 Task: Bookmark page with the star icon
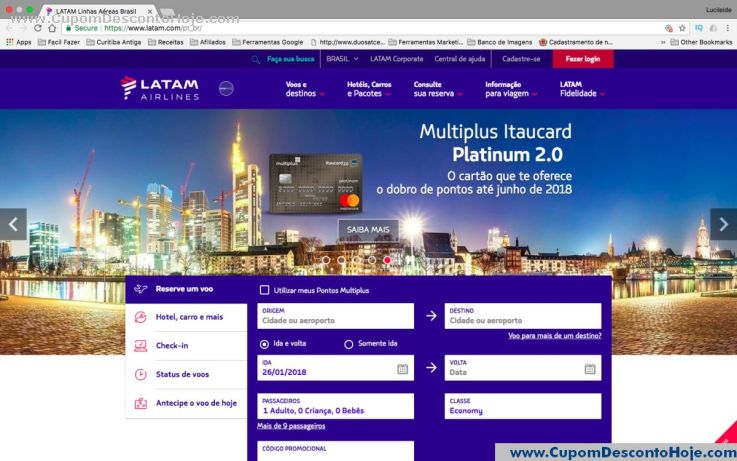[x=682, y=28]
